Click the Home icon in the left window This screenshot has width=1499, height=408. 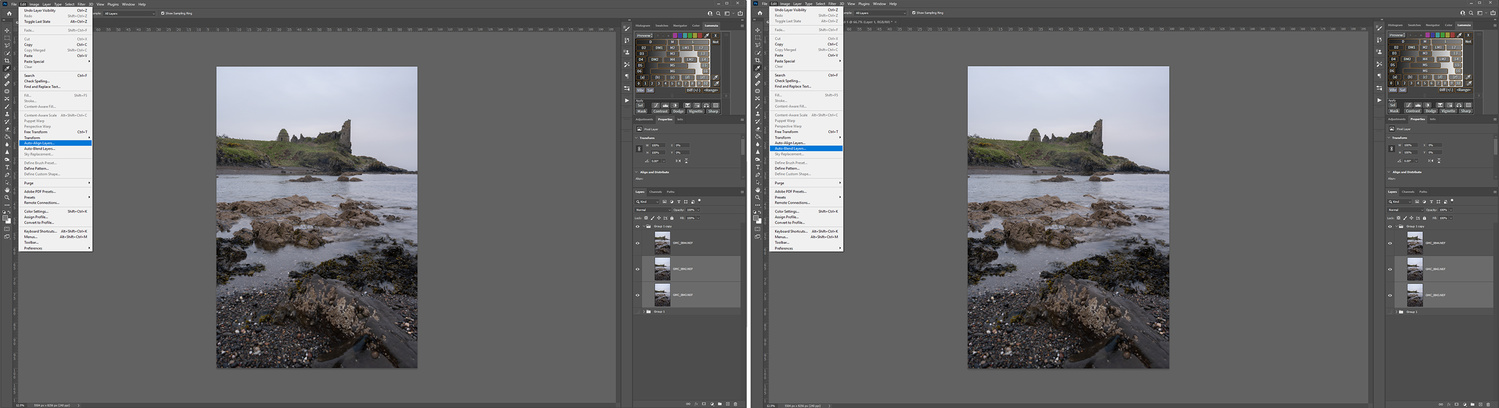point(9,13)
